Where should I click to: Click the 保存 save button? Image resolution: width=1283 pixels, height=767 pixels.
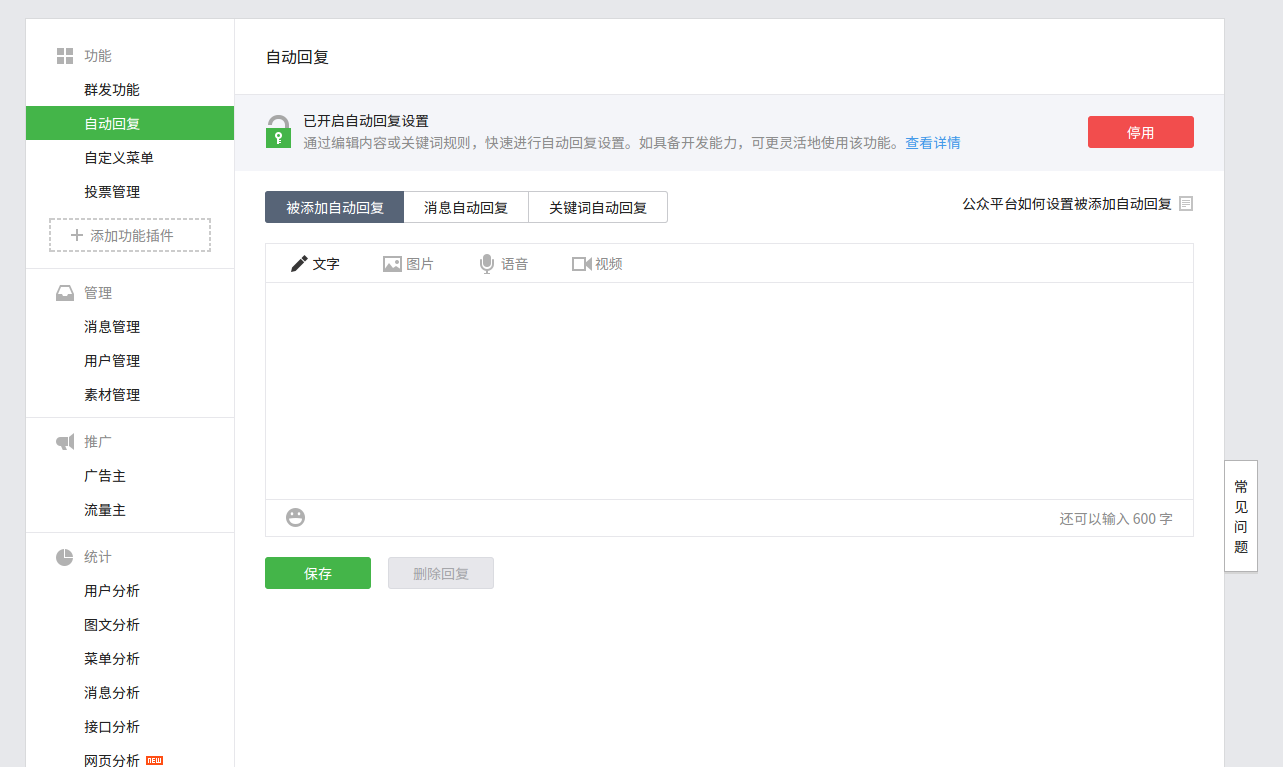coord(317,573)
